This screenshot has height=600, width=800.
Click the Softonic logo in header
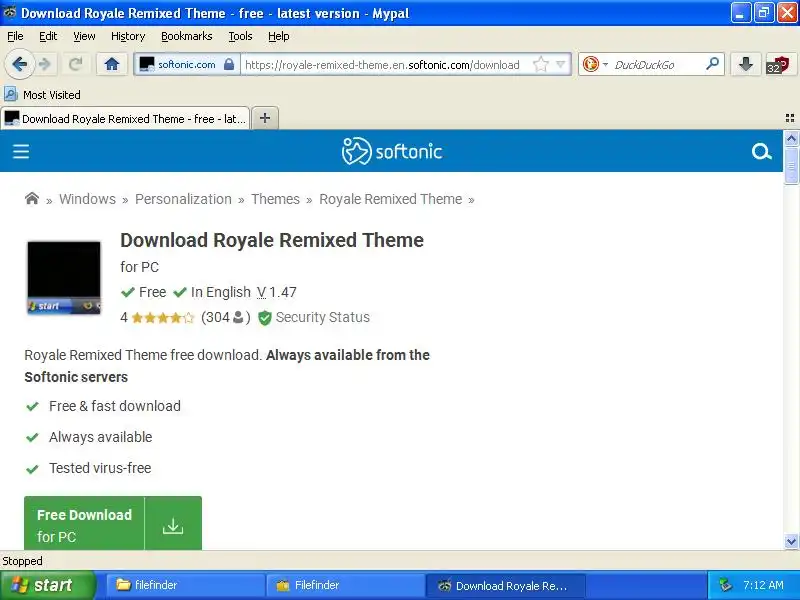(x=392, y=151)
